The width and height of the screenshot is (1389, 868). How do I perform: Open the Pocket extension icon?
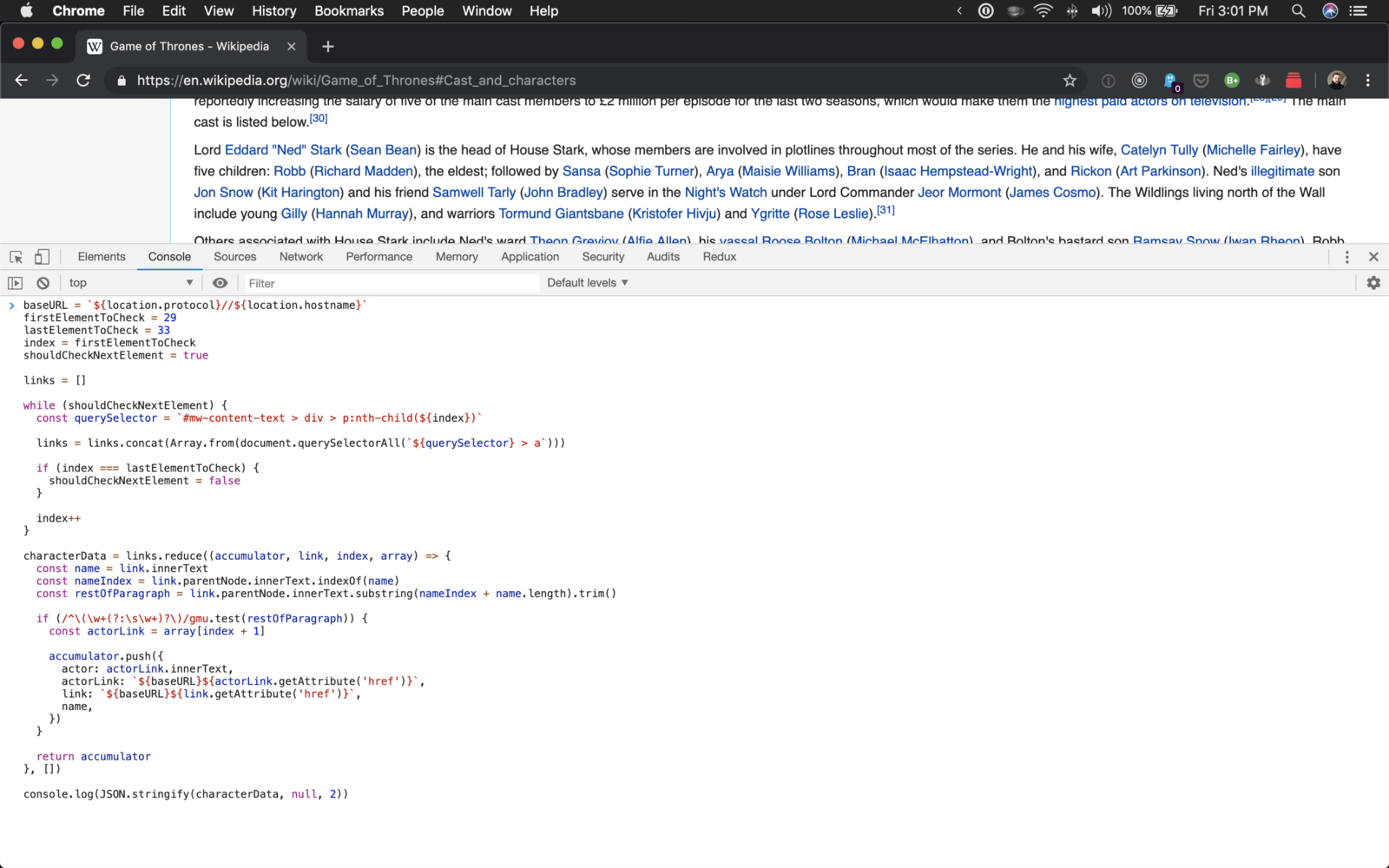tap(1201, 81)
